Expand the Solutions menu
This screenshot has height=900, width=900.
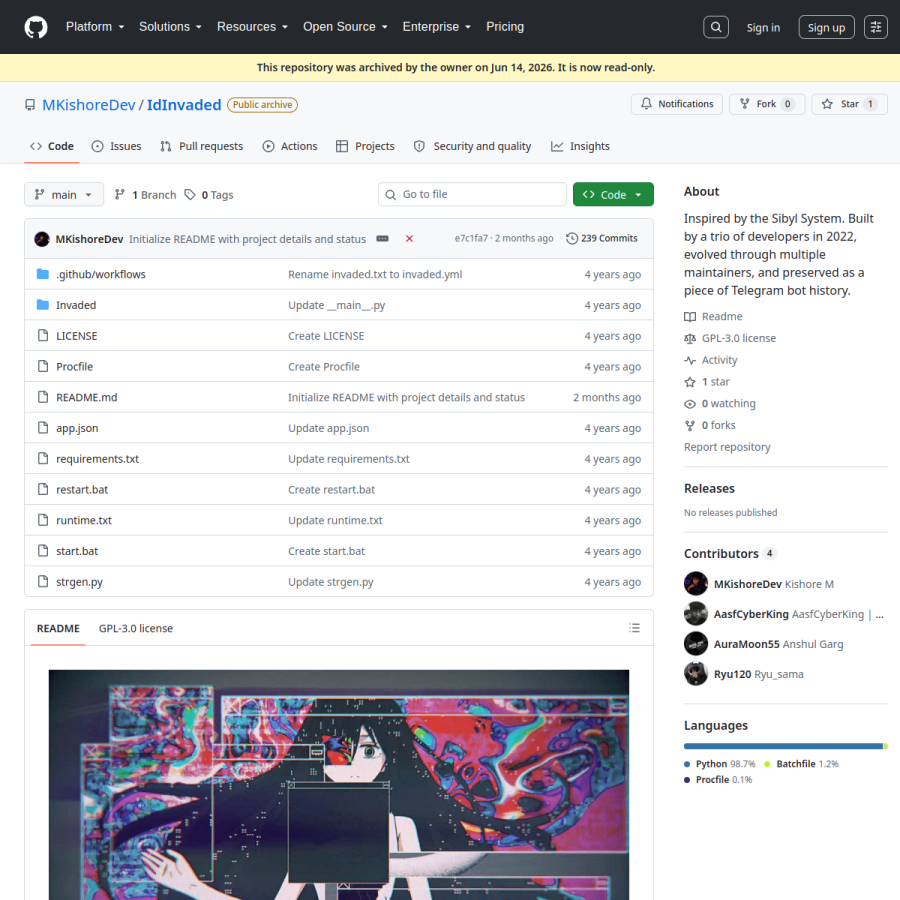click(x=170, y=27)
